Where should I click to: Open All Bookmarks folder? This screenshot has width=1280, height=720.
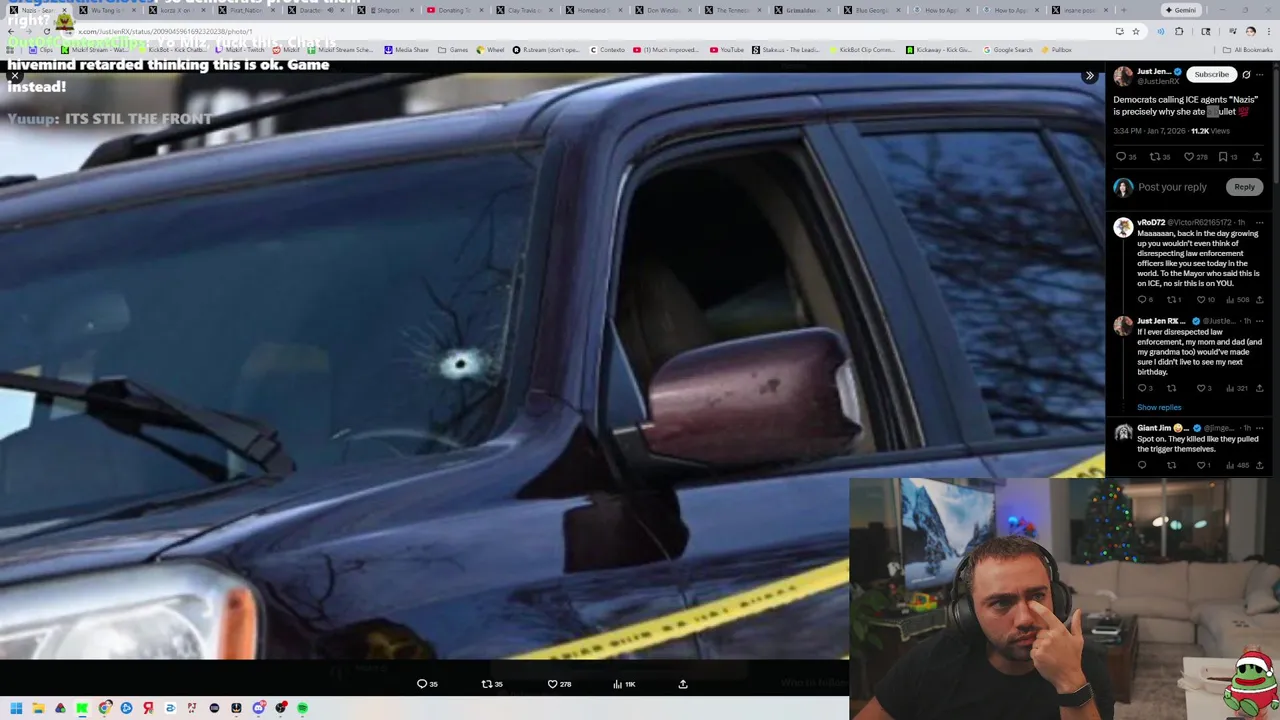click(x=1249, y=50)
